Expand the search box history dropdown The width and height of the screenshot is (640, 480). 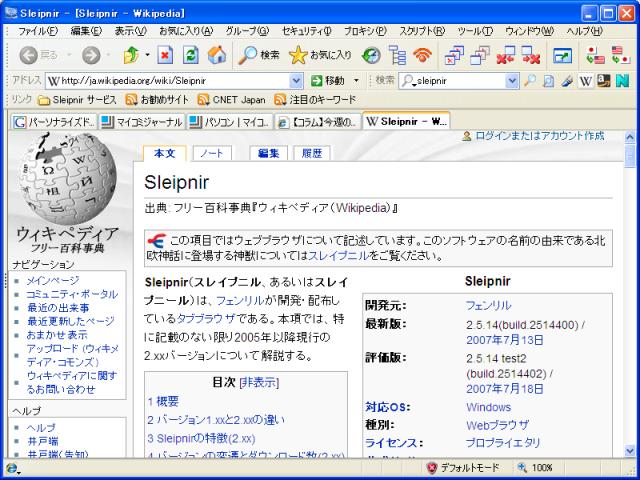pyautogui.click(x=512, y=81)
